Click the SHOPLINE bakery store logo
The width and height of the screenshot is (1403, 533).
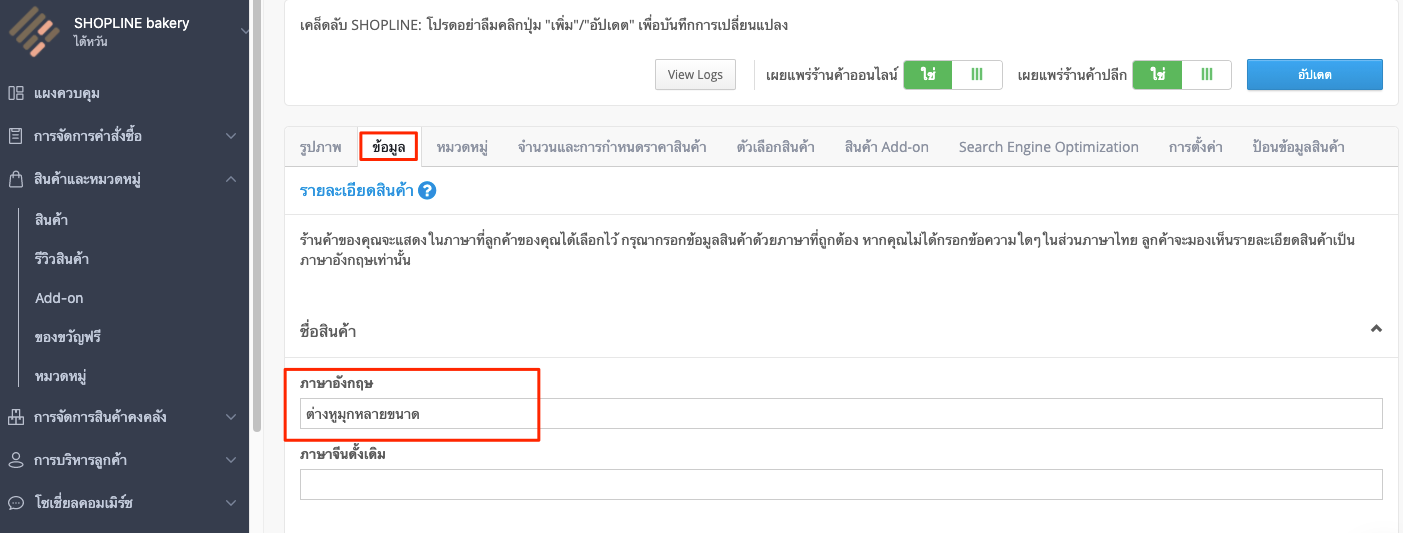[x=36, y=32]
